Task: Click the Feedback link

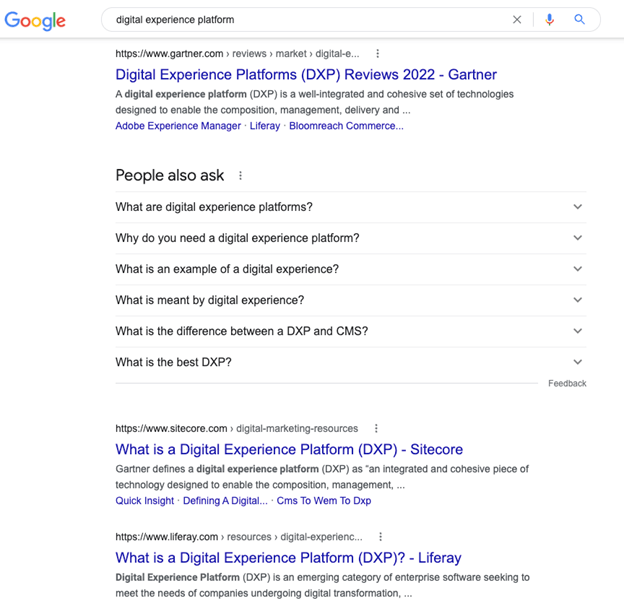Action: coord(567,384)
